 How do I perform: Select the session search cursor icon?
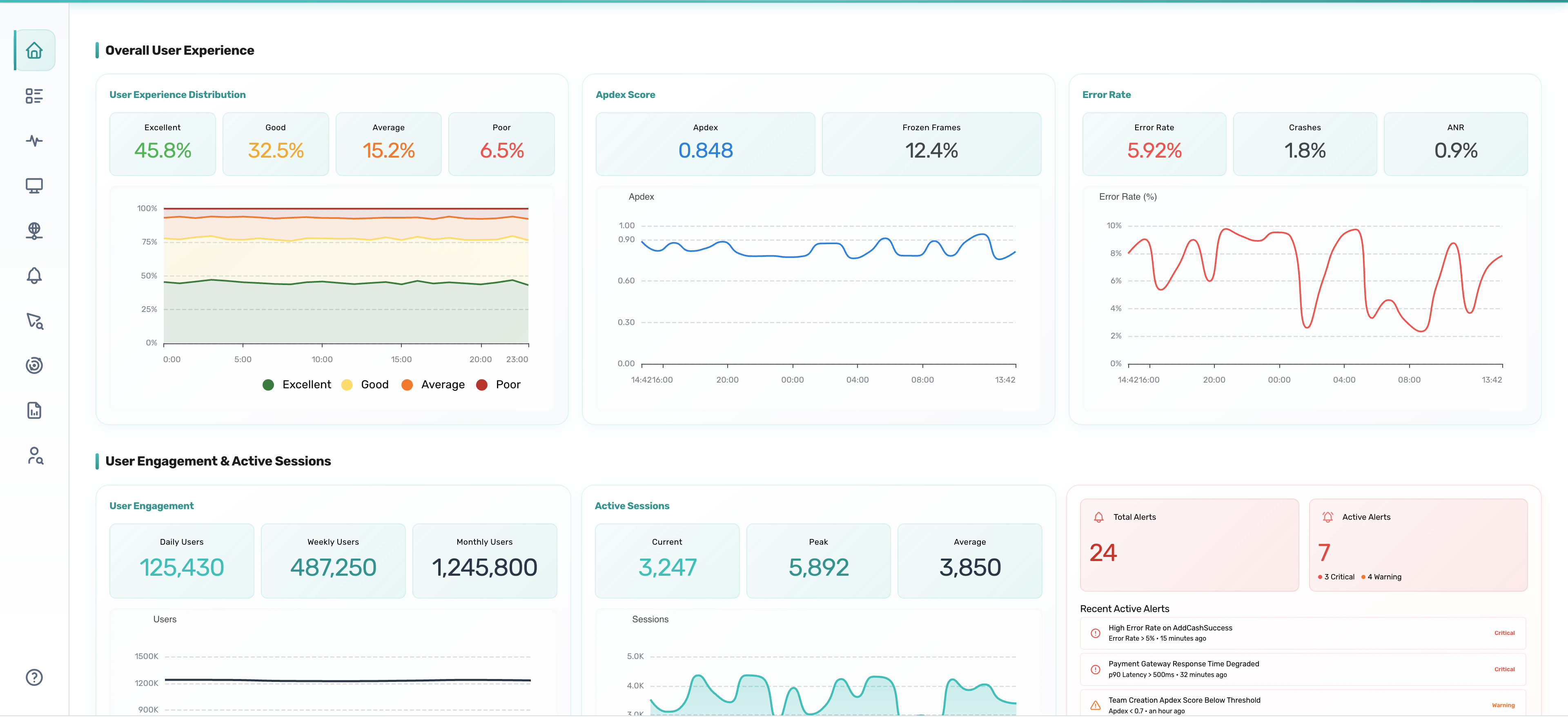(x=35, y=321)
